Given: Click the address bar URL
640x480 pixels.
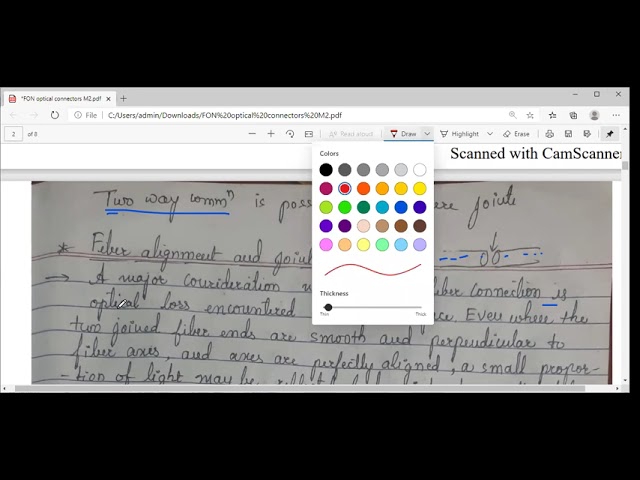Looking at the screenshot, I should pos(225,116).
